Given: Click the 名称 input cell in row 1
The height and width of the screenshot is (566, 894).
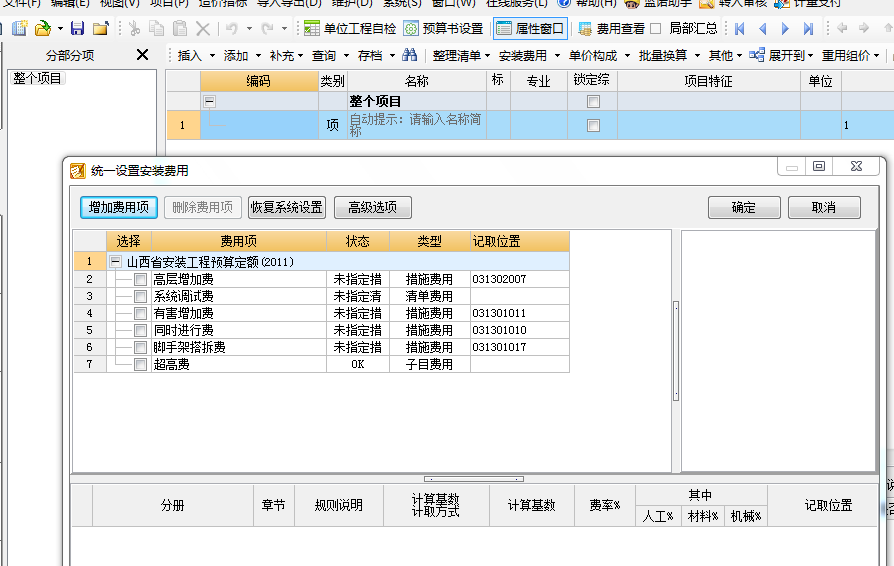Looking at the screenshot, I should pos(417,125).
